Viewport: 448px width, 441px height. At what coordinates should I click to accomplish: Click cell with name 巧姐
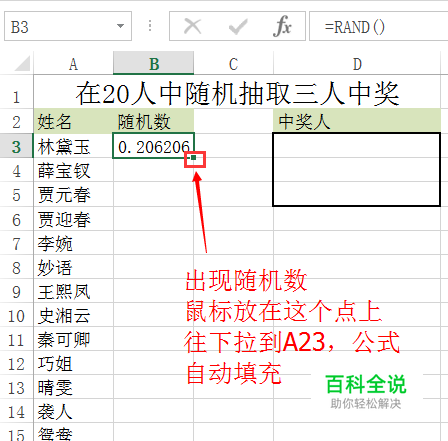pyautogui.click(x=73, y=363)
